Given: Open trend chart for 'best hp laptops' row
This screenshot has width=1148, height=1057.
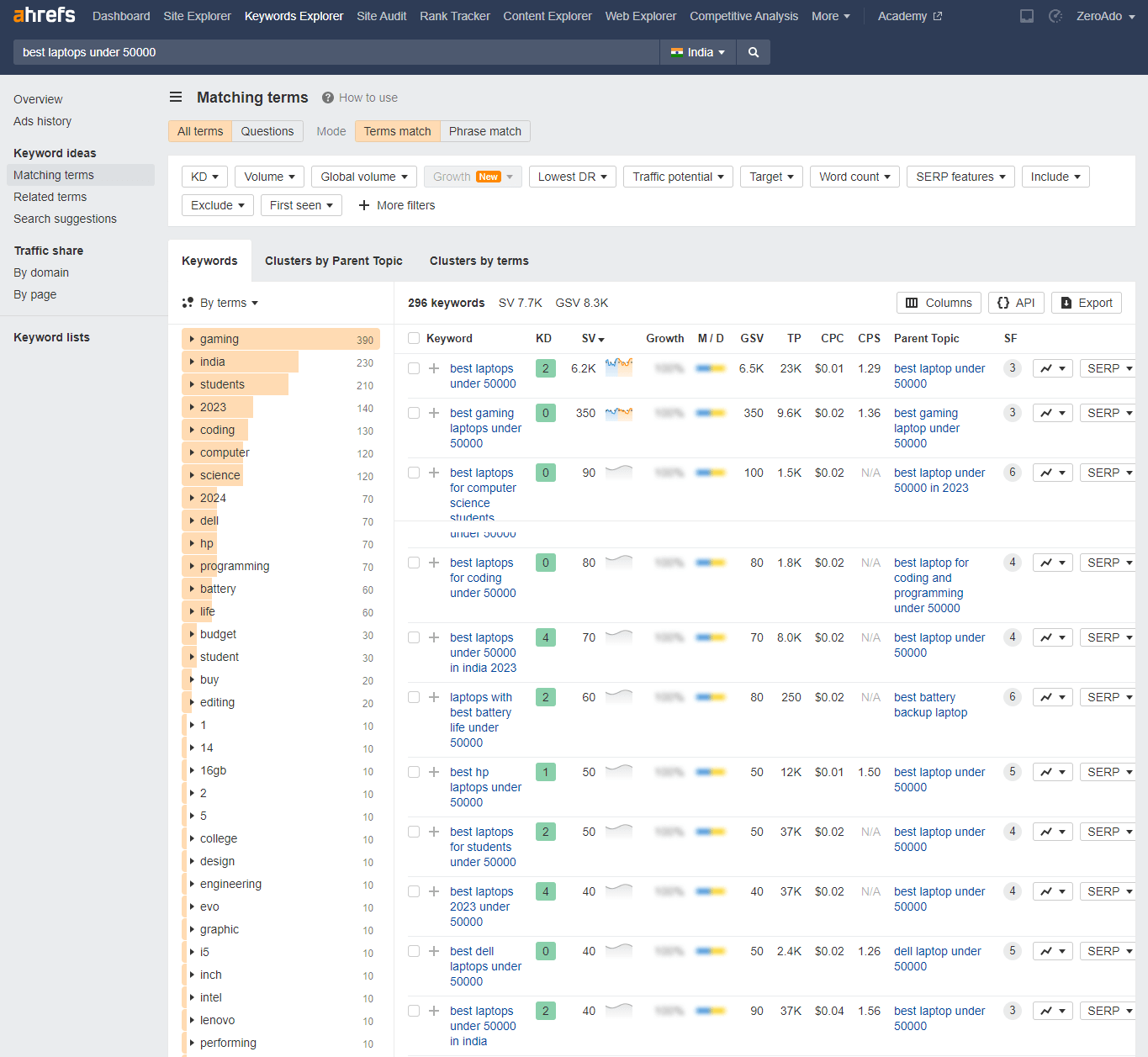Looking at the screenshot, I should tap(1053, 772).
